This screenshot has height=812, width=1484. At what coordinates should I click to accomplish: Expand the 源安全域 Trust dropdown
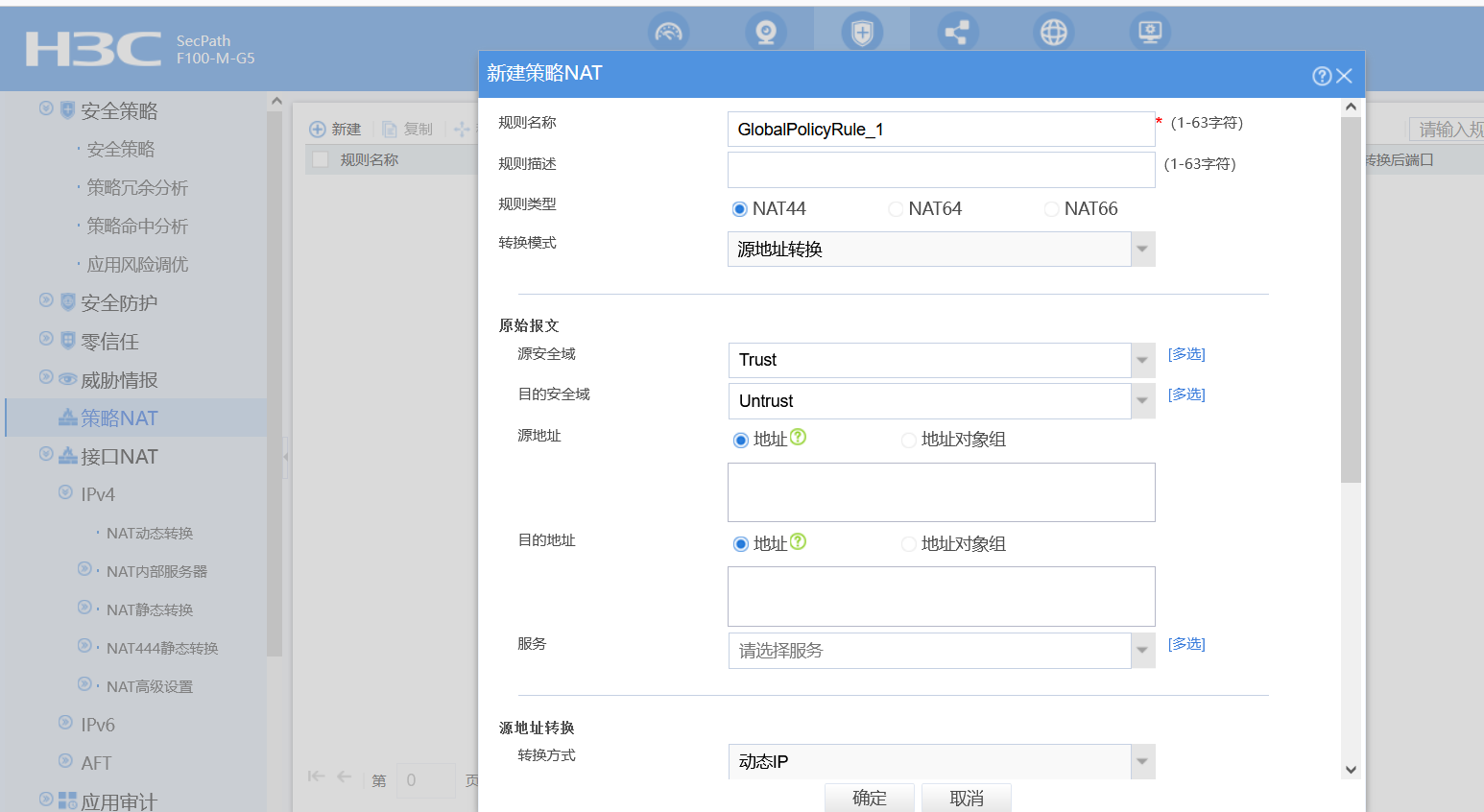(x=1142, y=361)
